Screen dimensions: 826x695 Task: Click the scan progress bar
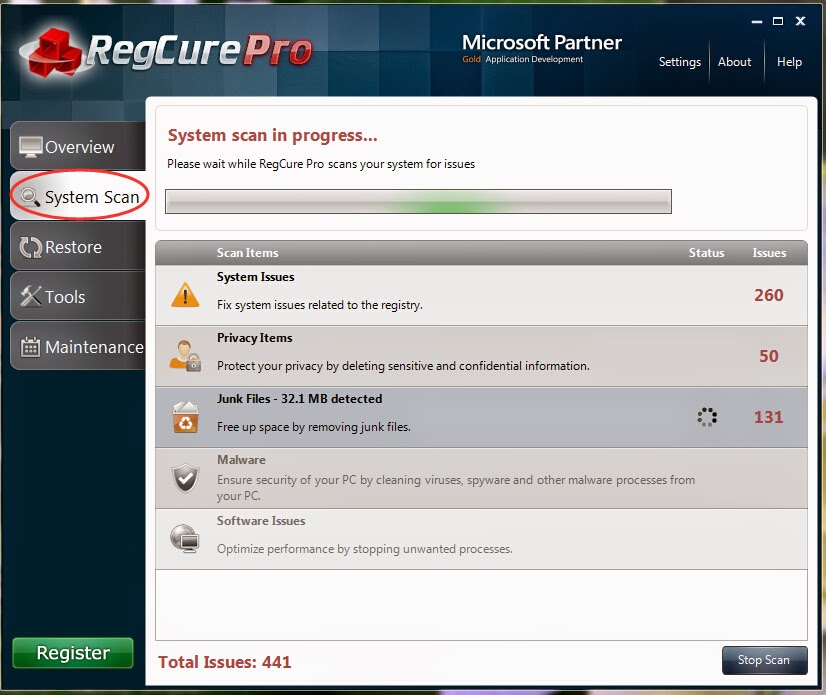pyautogui.click(x=418, y=201)
